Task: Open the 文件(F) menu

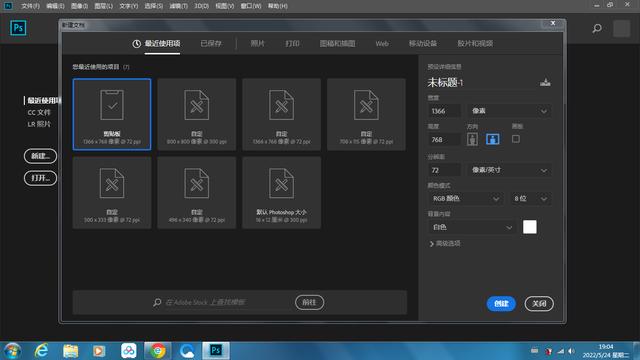Action: point(30,6)
